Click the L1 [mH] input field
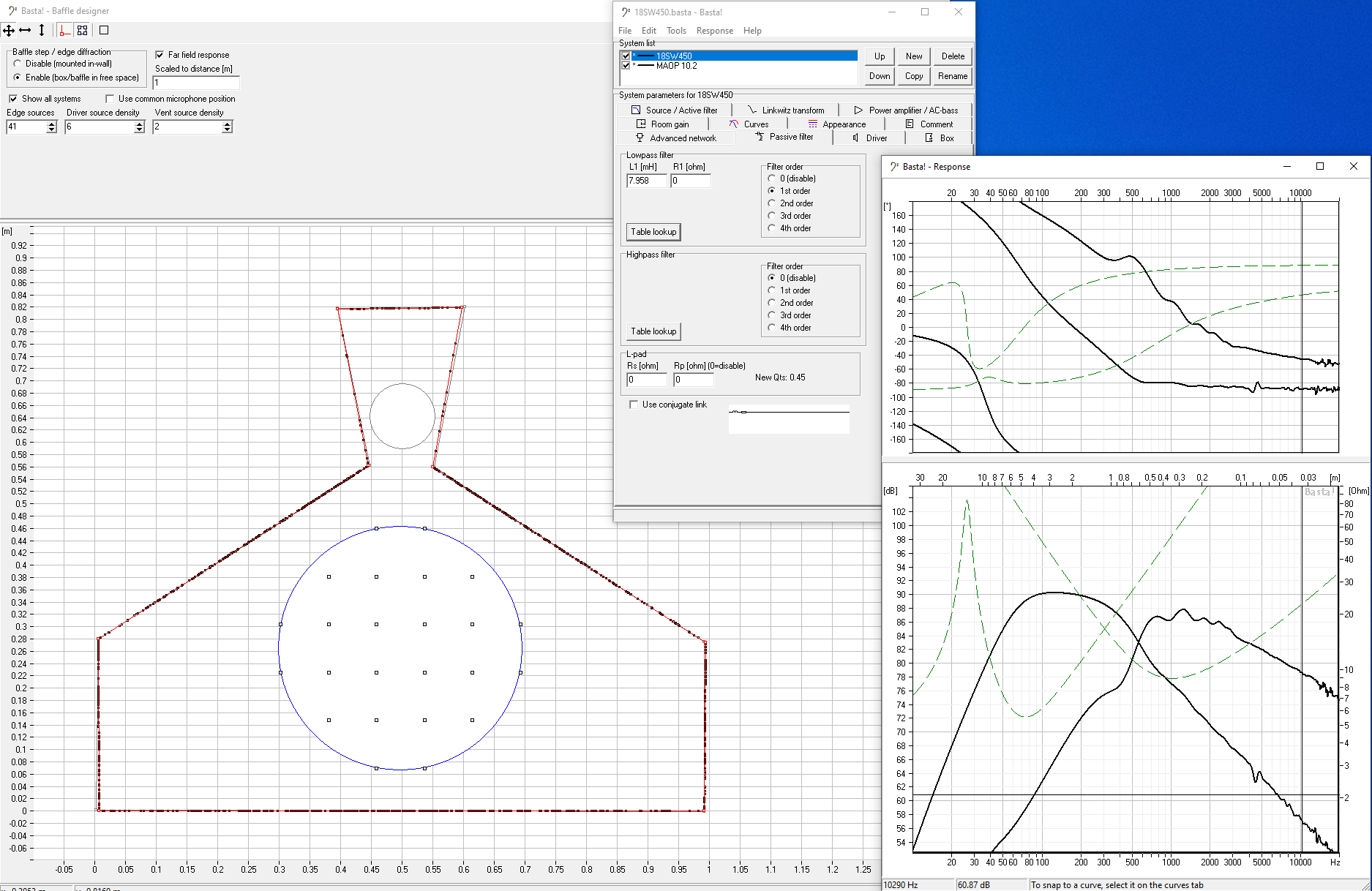 [647, 181]
